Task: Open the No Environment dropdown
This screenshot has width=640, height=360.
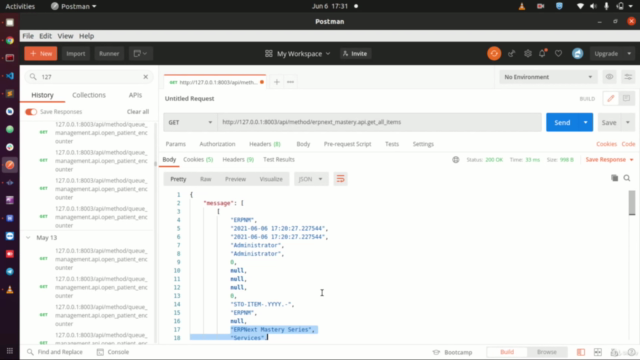Action: [548, 77]
